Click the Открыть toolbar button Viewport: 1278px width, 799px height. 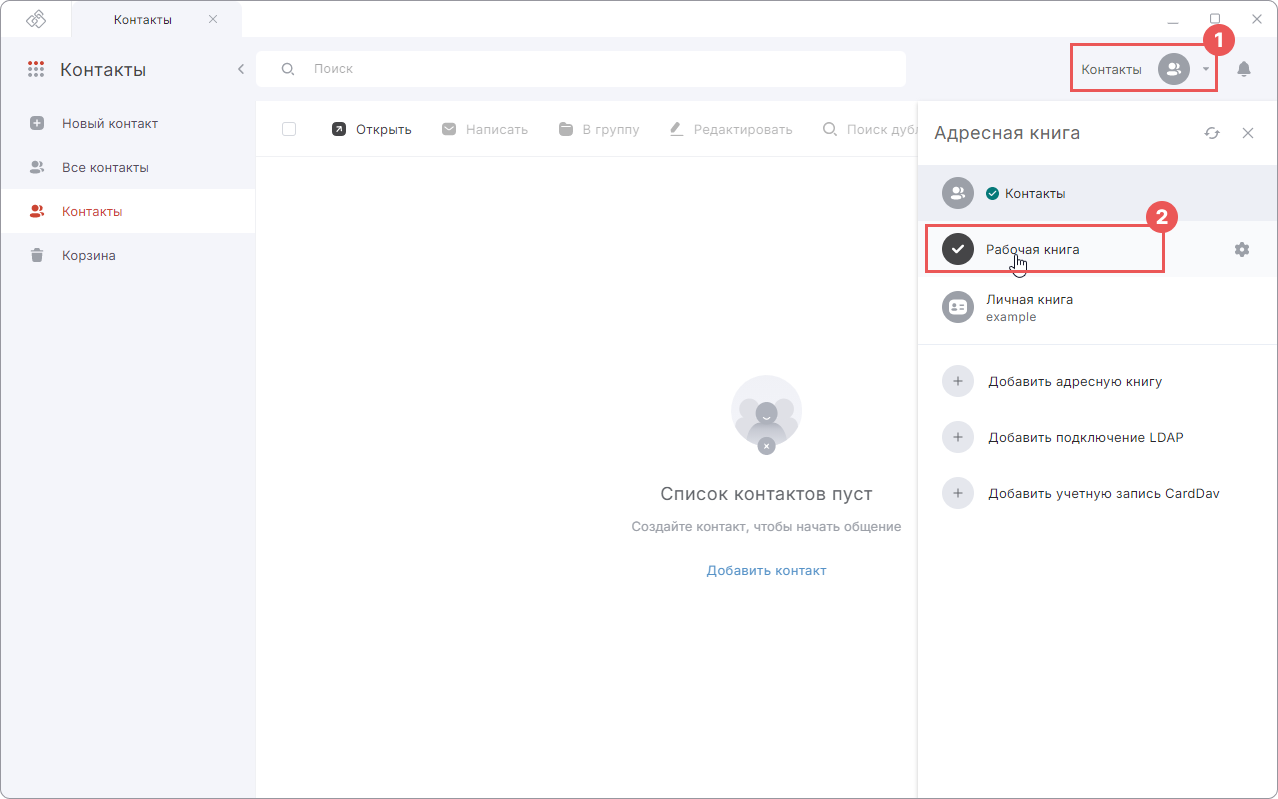click(x=371, y=129)
